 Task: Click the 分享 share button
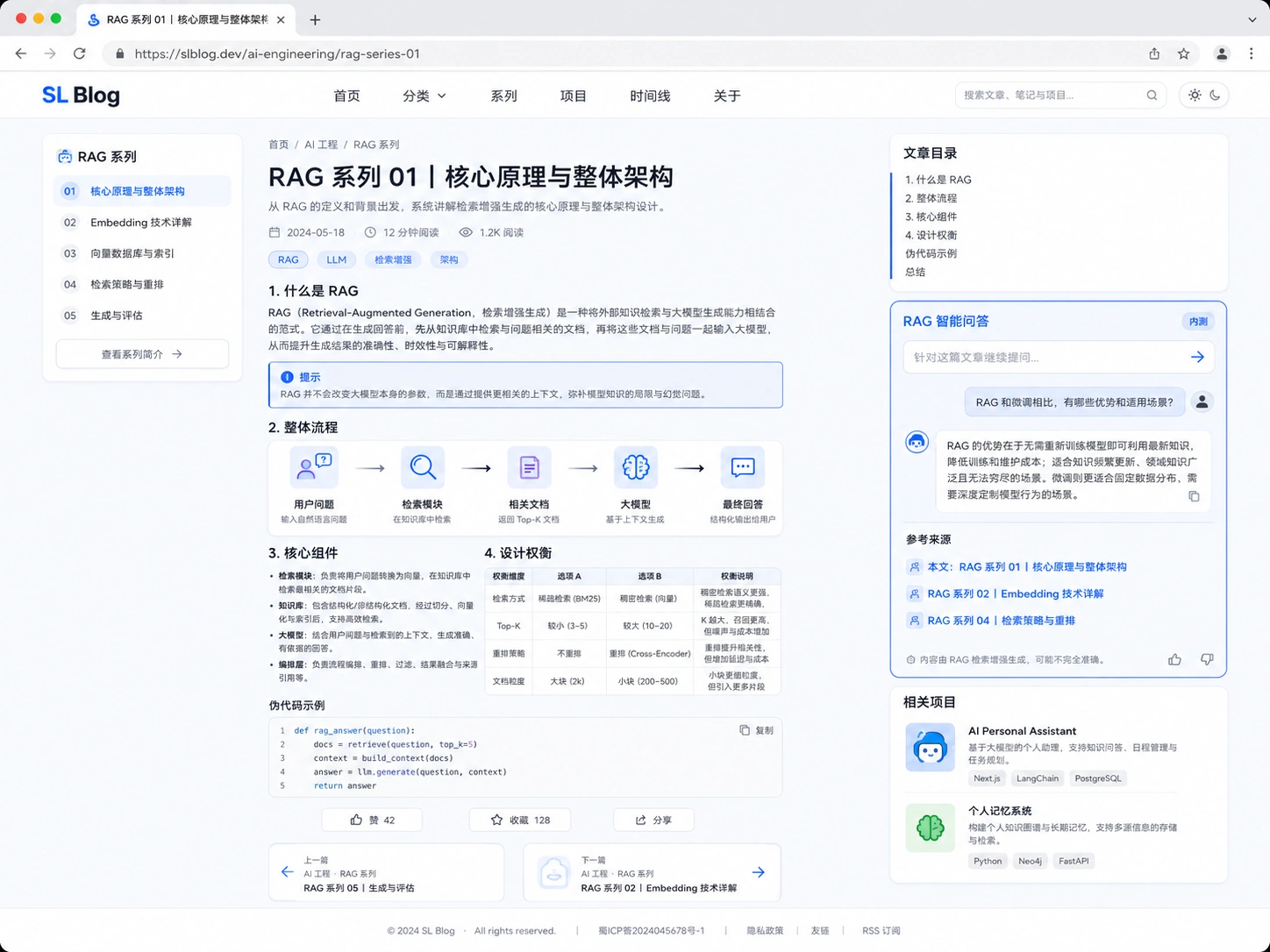pos(653,820)
